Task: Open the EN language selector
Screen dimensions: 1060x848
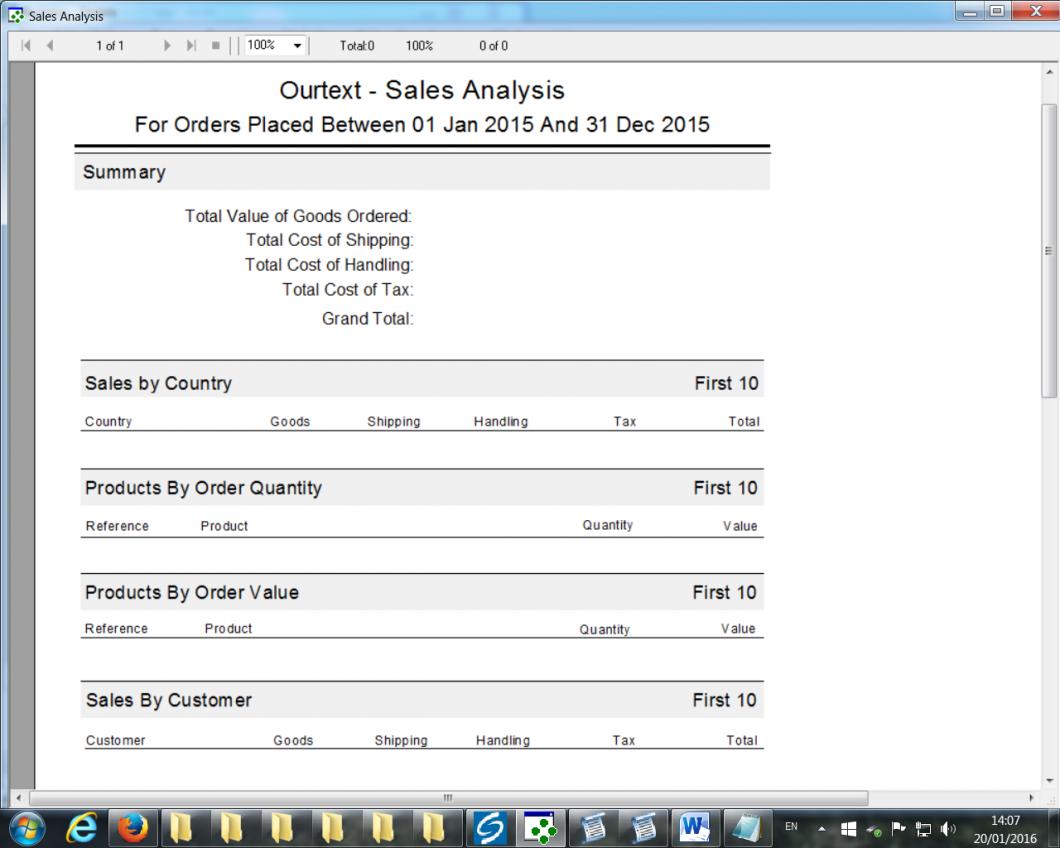Action: (791, 827)
